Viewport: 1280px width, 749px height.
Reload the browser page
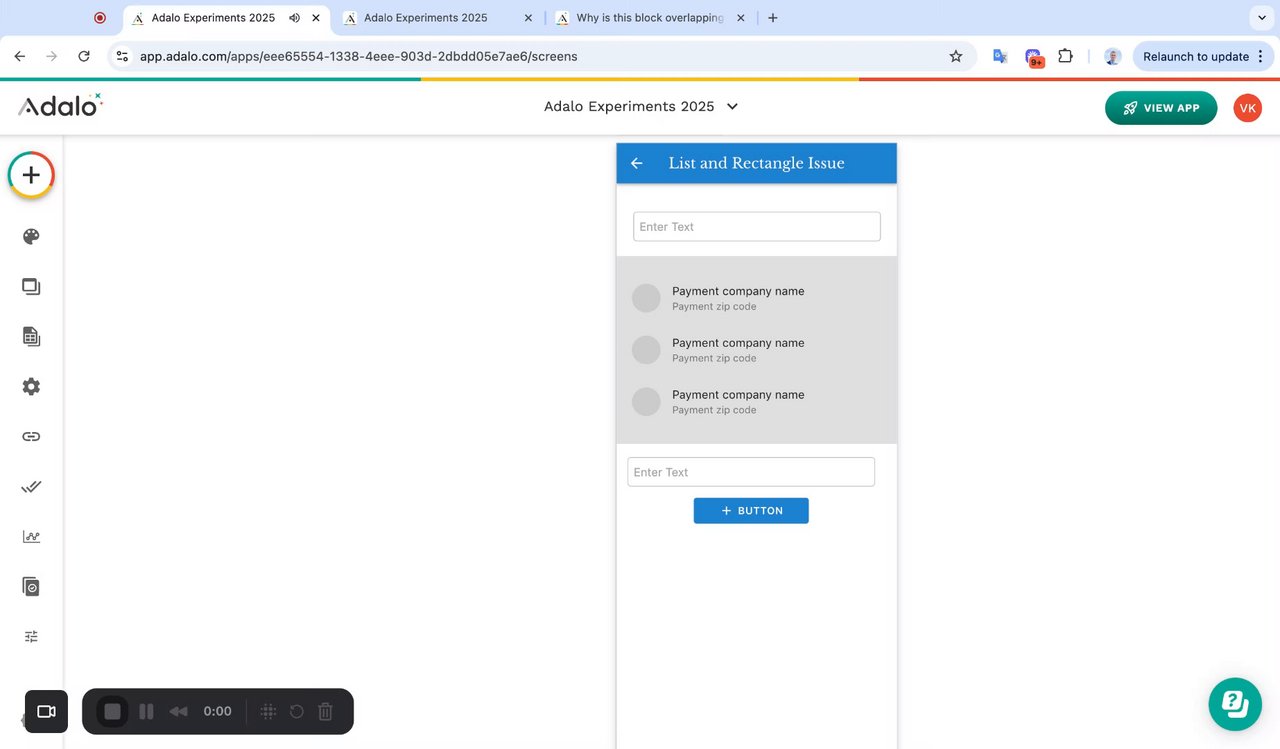pyautogui.click(x=84, y=56)
